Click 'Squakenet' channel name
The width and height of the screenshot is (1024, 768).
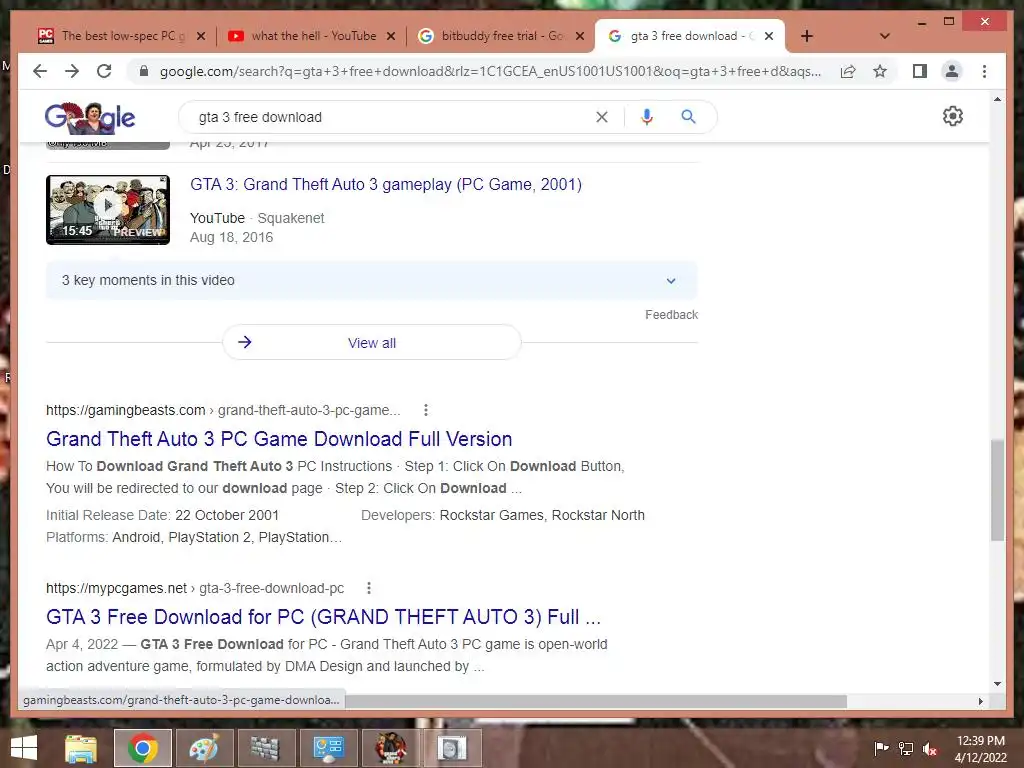tap(291, 218)
